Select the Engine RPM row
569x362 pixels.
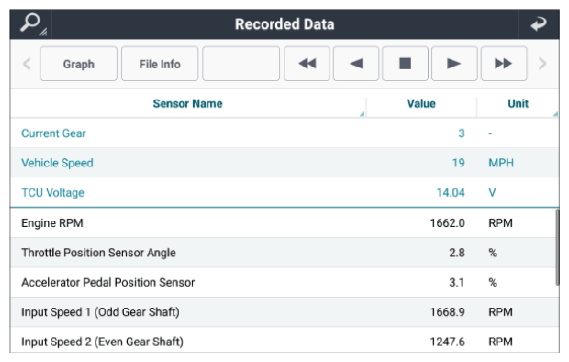tap(283, 223)
